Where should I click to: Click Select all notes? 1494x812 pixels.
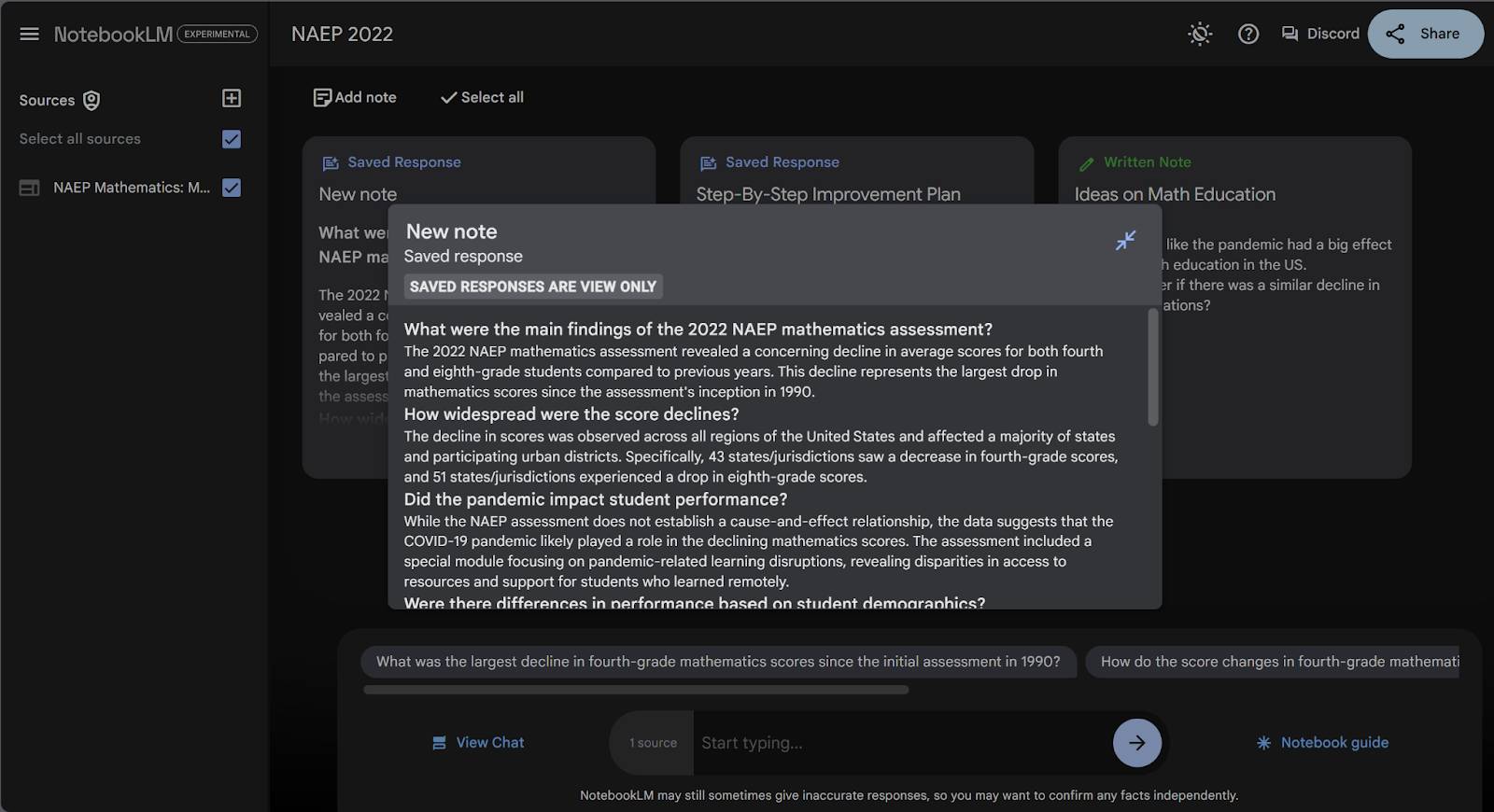[x=482, y=97]
